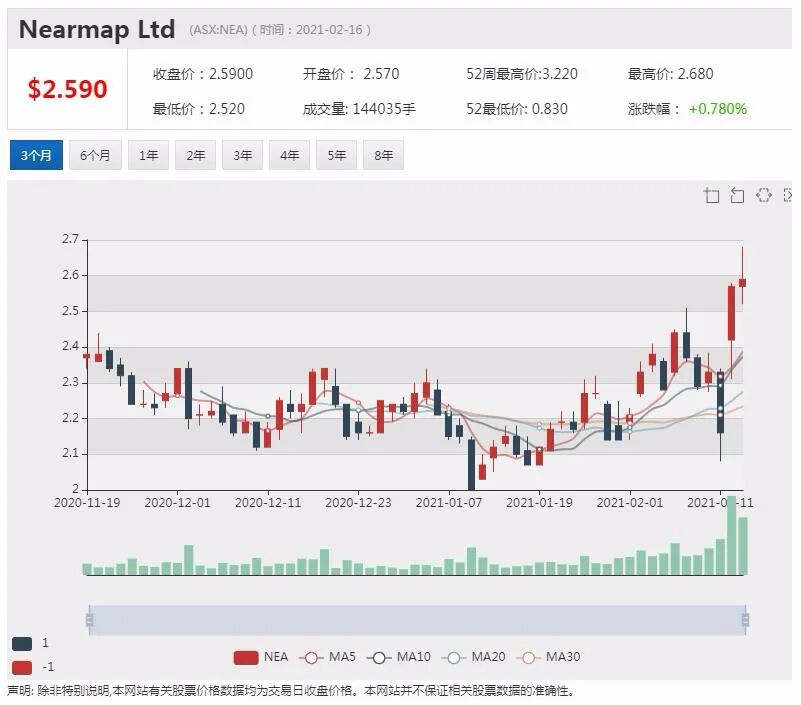
Task: Click the long dark candlestick dropping to 2
Action: [471, 464]
